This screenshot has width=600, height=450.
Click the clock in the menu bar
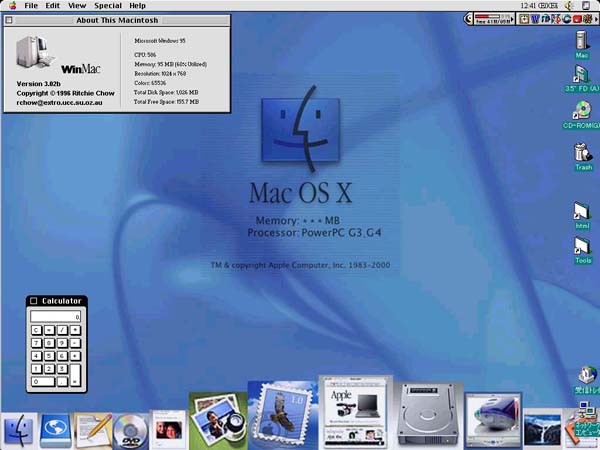tap(539, 6)
